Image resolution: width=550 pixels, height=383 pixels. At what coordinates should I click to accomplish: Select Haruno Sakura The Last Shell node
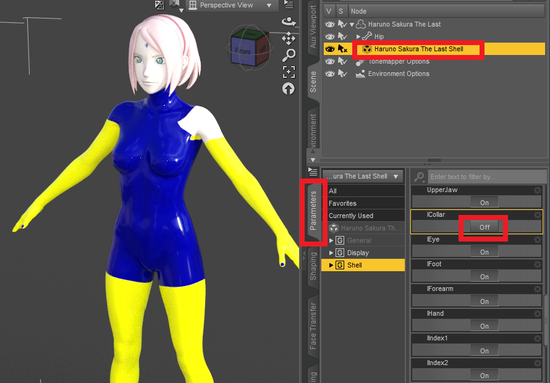pyautogui.click(x=418, y=49)
